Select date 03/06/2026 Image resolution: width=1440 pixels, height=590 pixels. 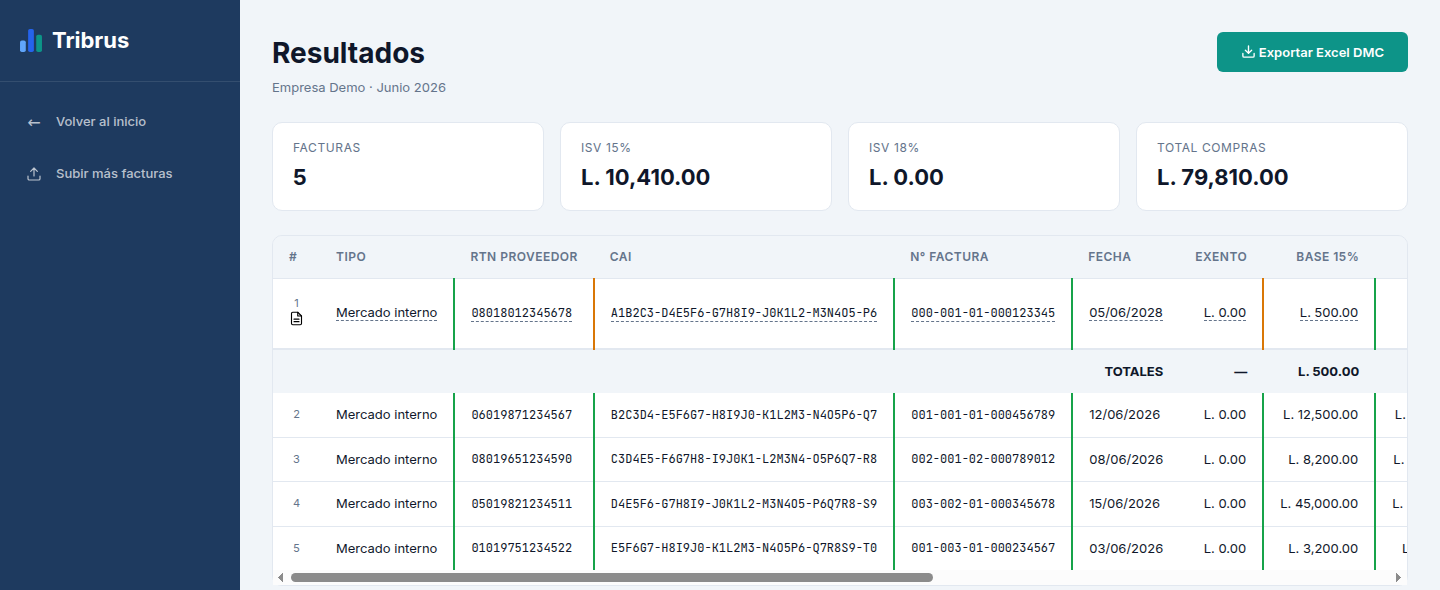tap(1126, 549)
